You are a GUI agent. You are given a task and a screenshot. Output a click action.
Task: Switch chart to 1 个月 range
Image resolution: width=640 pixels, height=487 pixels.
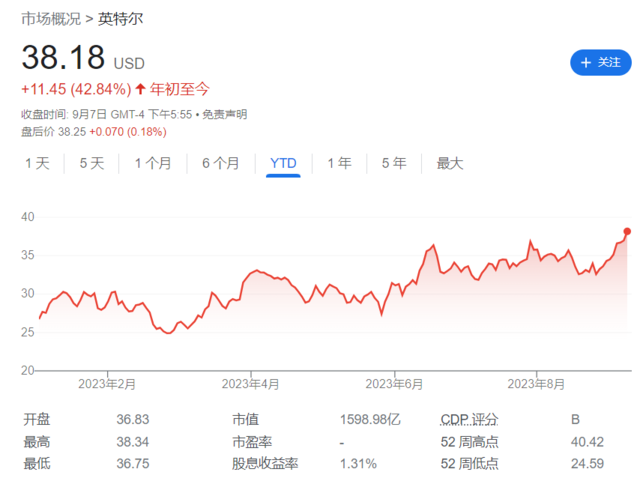[x=153, y=163]
